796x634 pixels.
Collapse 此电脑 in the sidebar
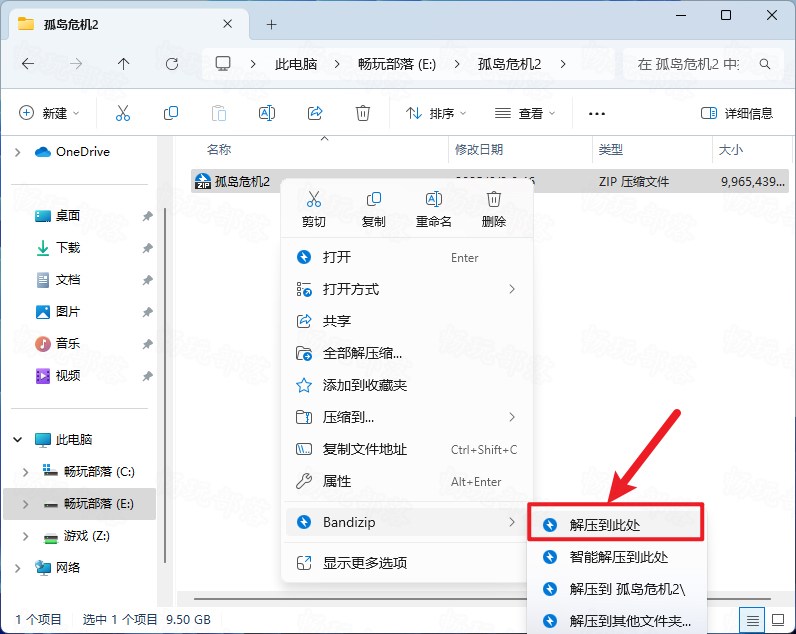click(18, 440)
